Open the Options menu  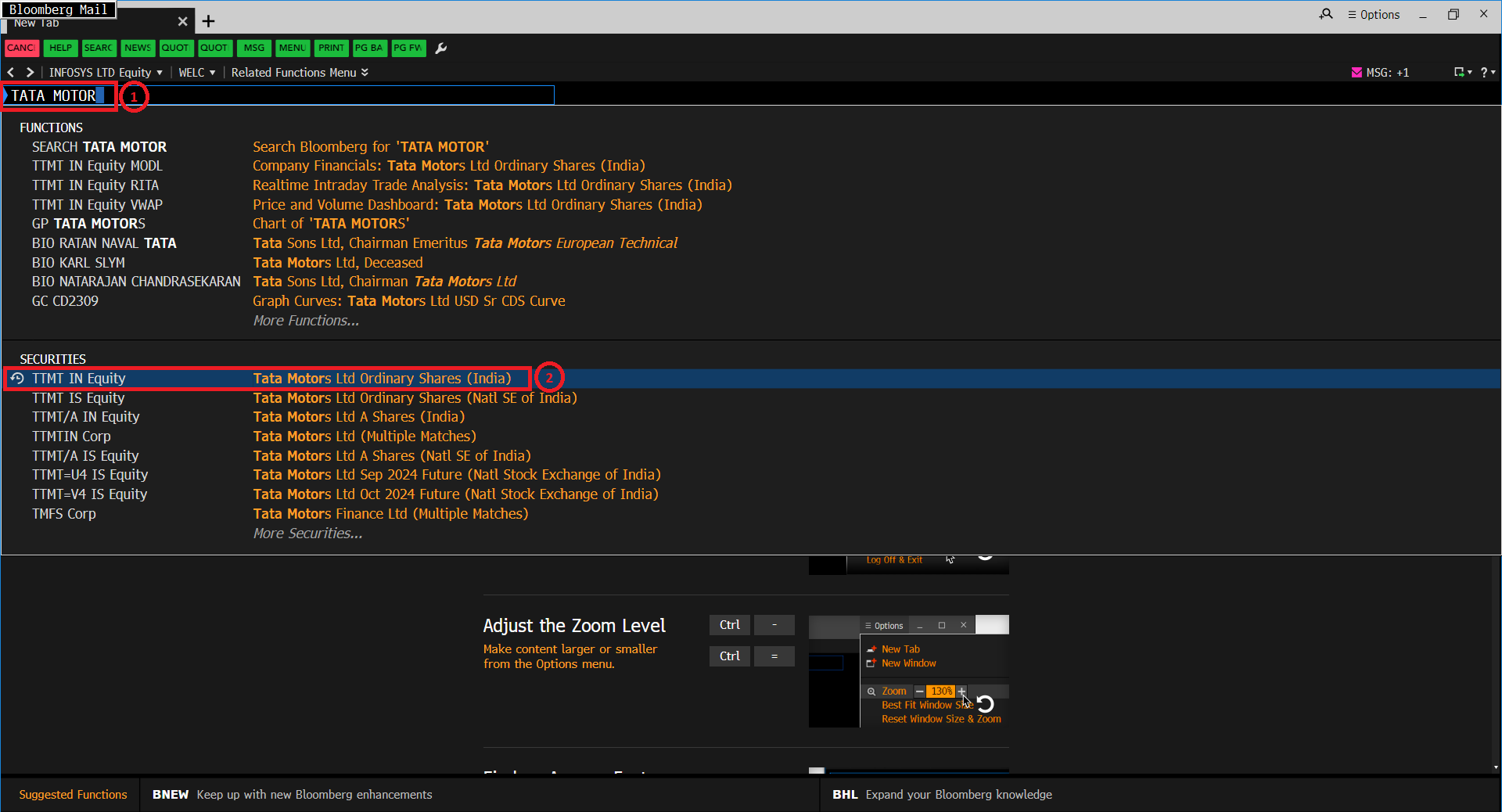1374,14
